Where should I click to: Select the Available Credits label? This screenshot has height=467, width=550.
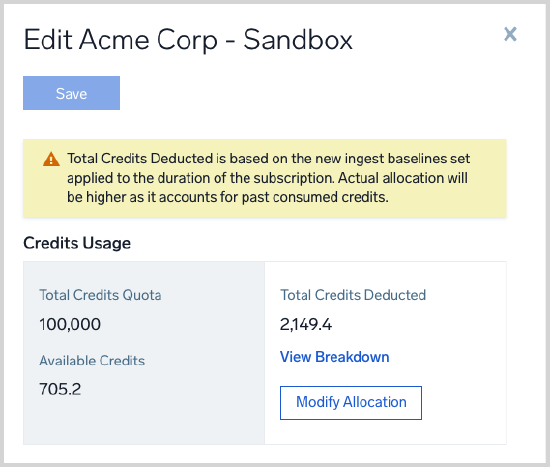pyautogui.click(x=92, y=360)
